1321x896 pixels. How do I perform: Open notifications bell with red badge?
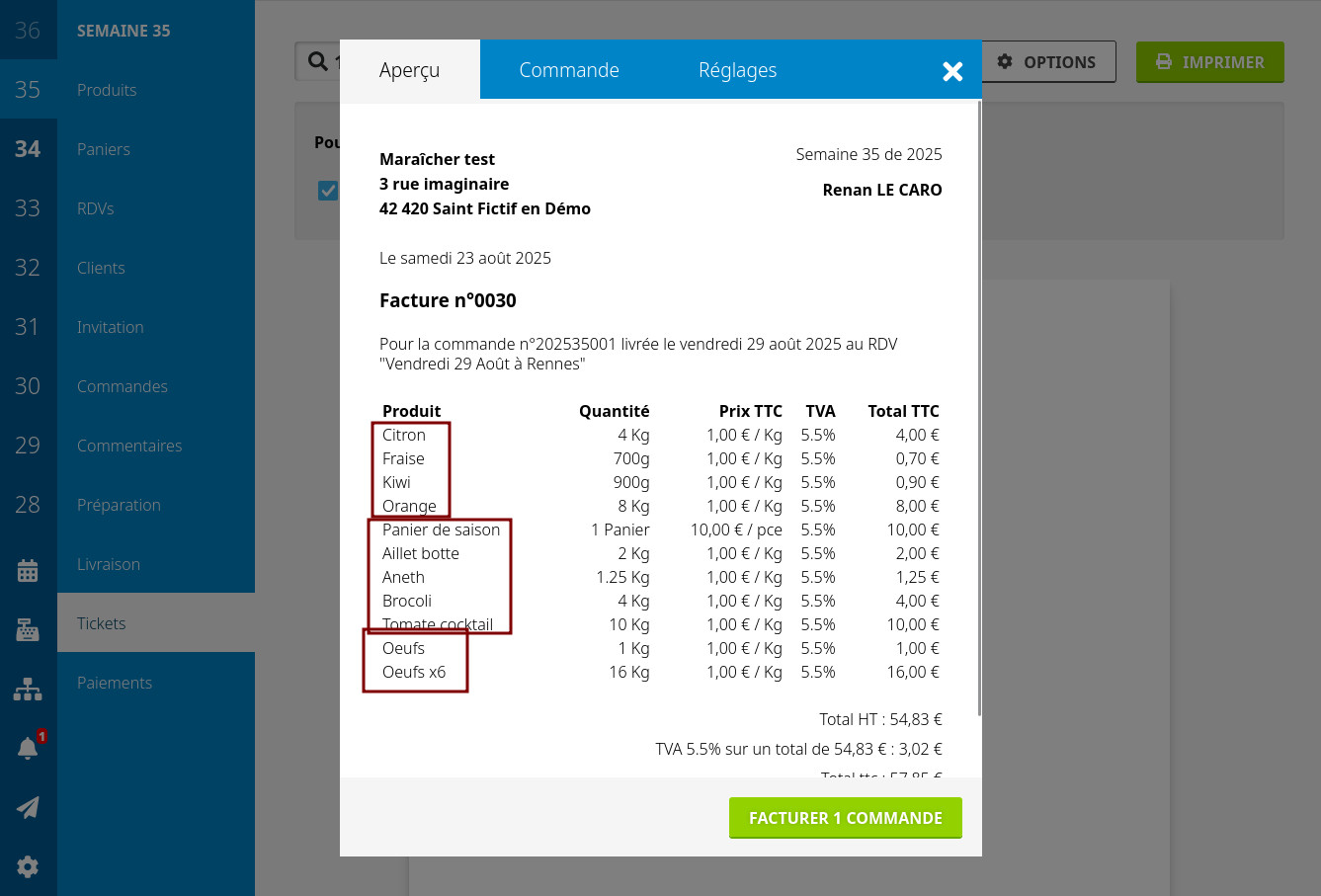28,748
